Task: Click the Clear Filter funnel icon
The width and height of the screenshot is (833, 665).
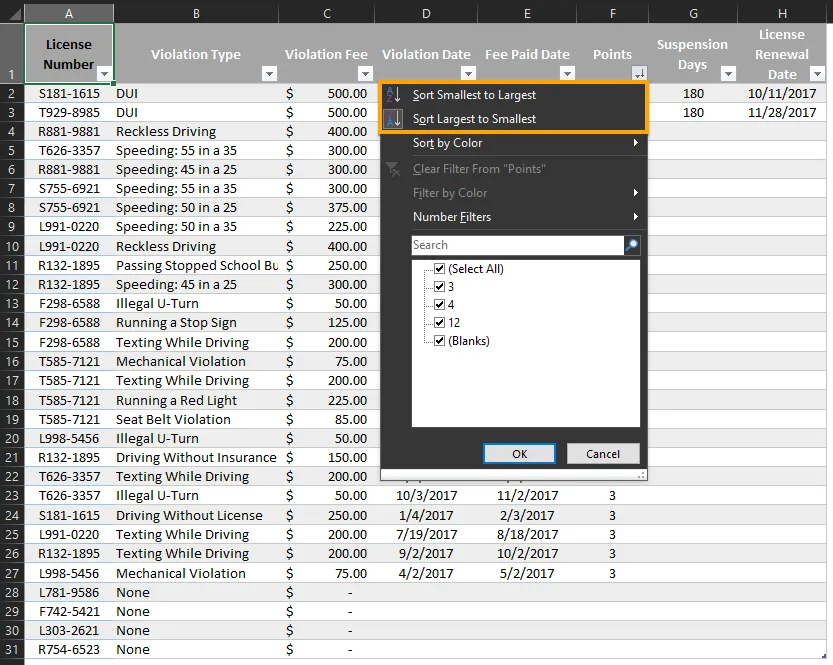Action: (393, 169)
